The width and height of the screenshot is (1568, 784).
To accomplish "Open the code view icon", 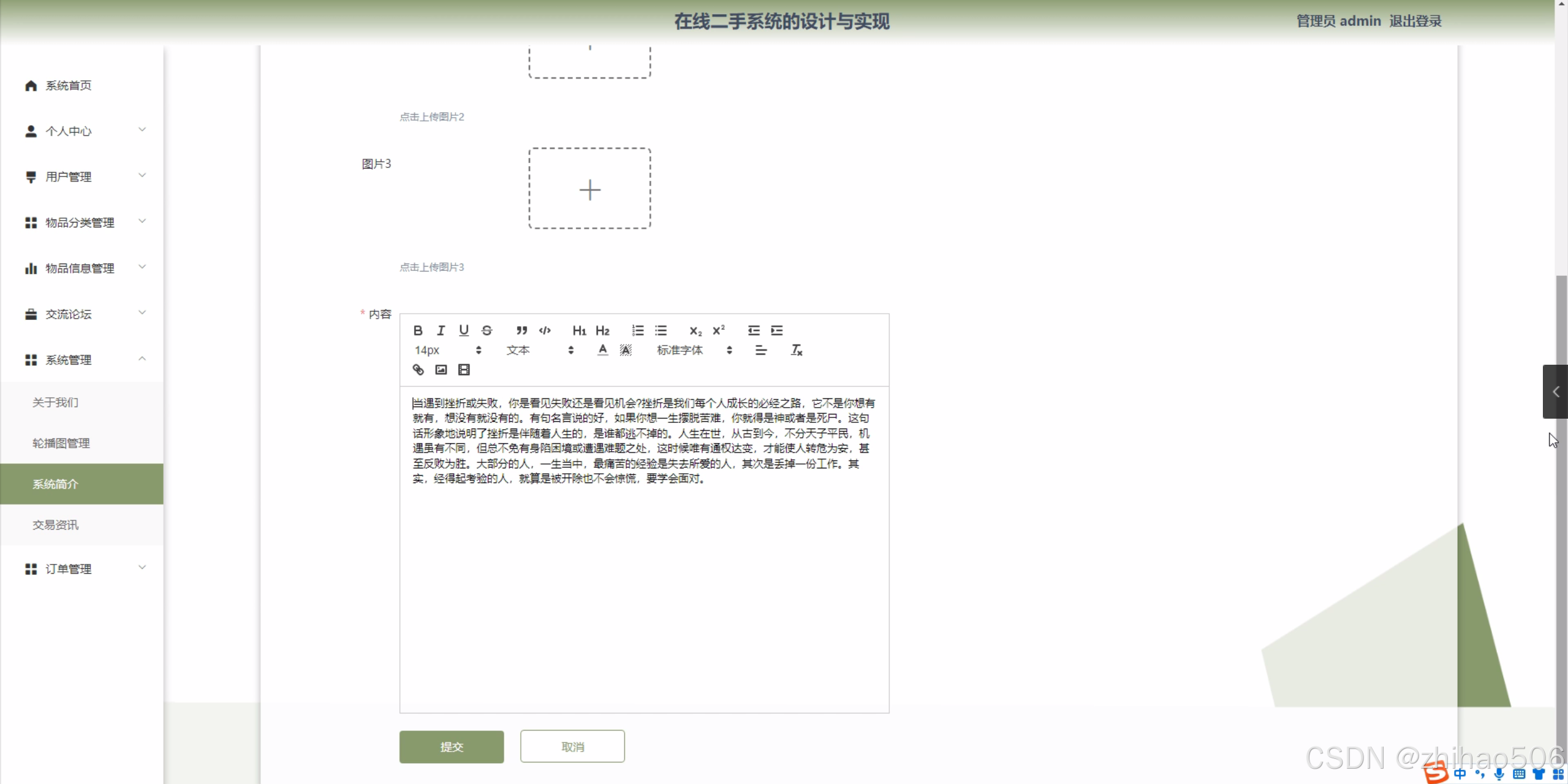I will click(x=545, y=330).
